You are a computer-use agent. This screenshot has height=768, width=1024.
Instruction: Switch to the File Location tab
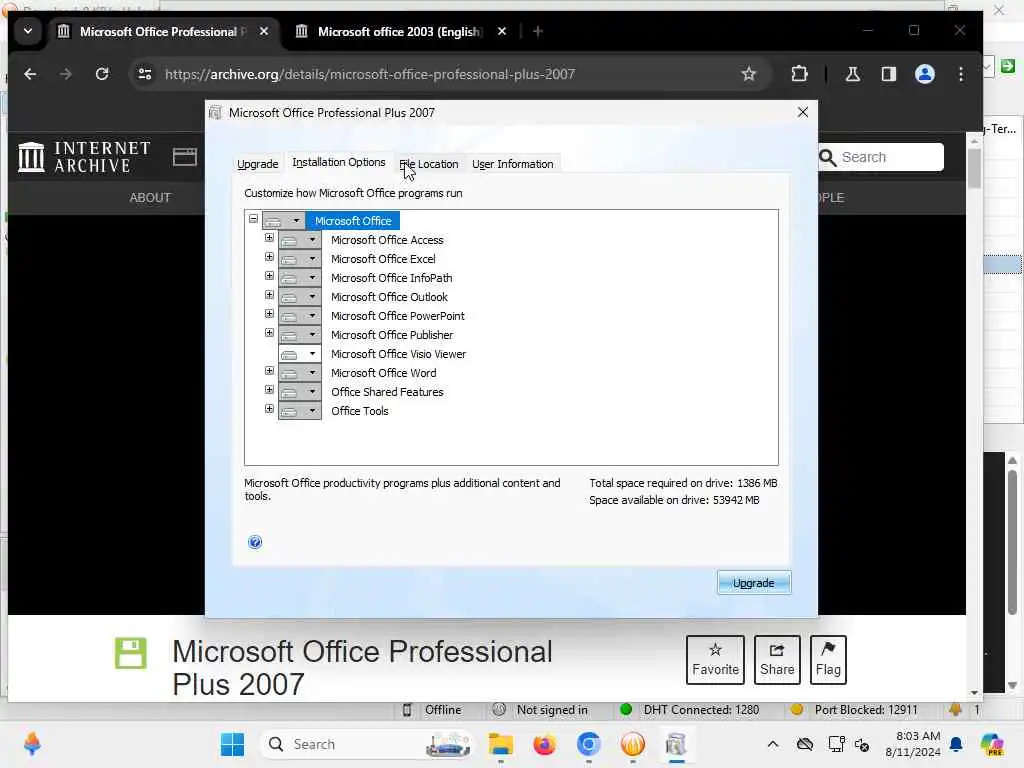(428, 164)
